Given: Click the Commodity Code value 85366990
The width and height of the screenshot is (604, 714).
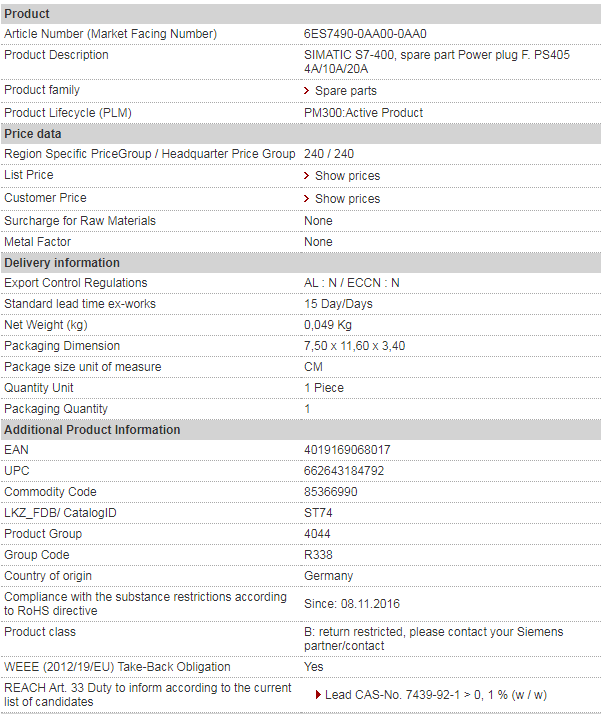Looking at the screenshot, I should (331, 492).
